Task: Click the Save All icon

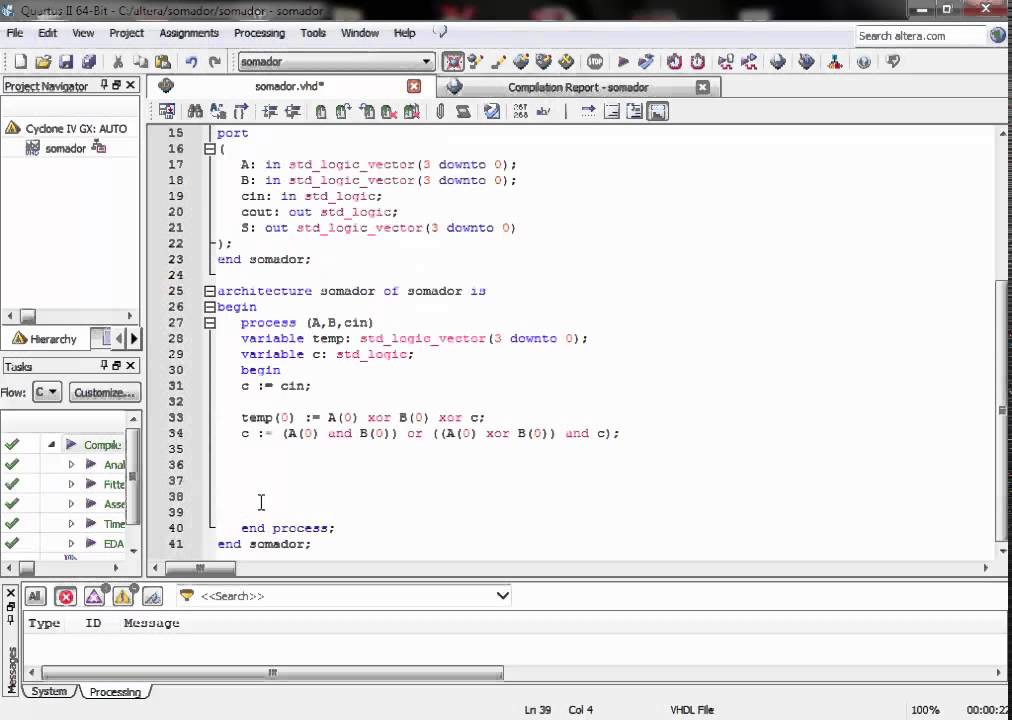Action: 89,62
